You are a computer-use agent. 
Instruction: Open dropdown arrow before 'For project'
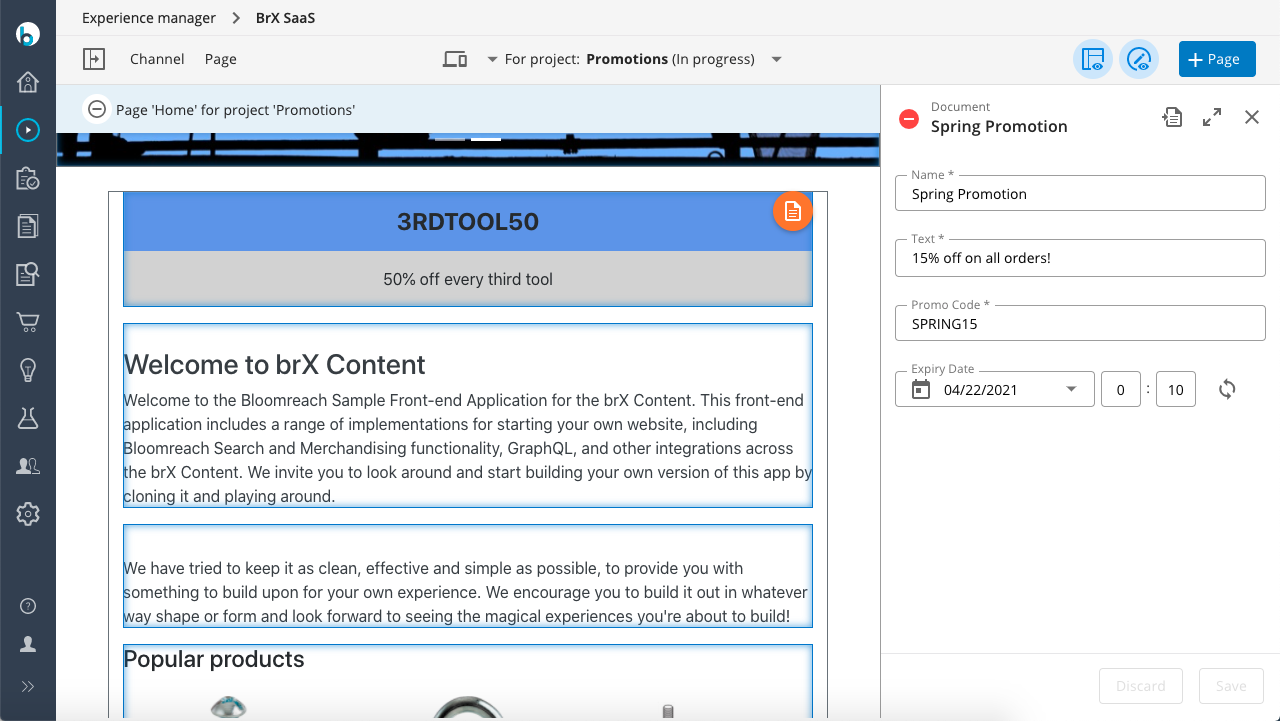(x=492, y=59)
